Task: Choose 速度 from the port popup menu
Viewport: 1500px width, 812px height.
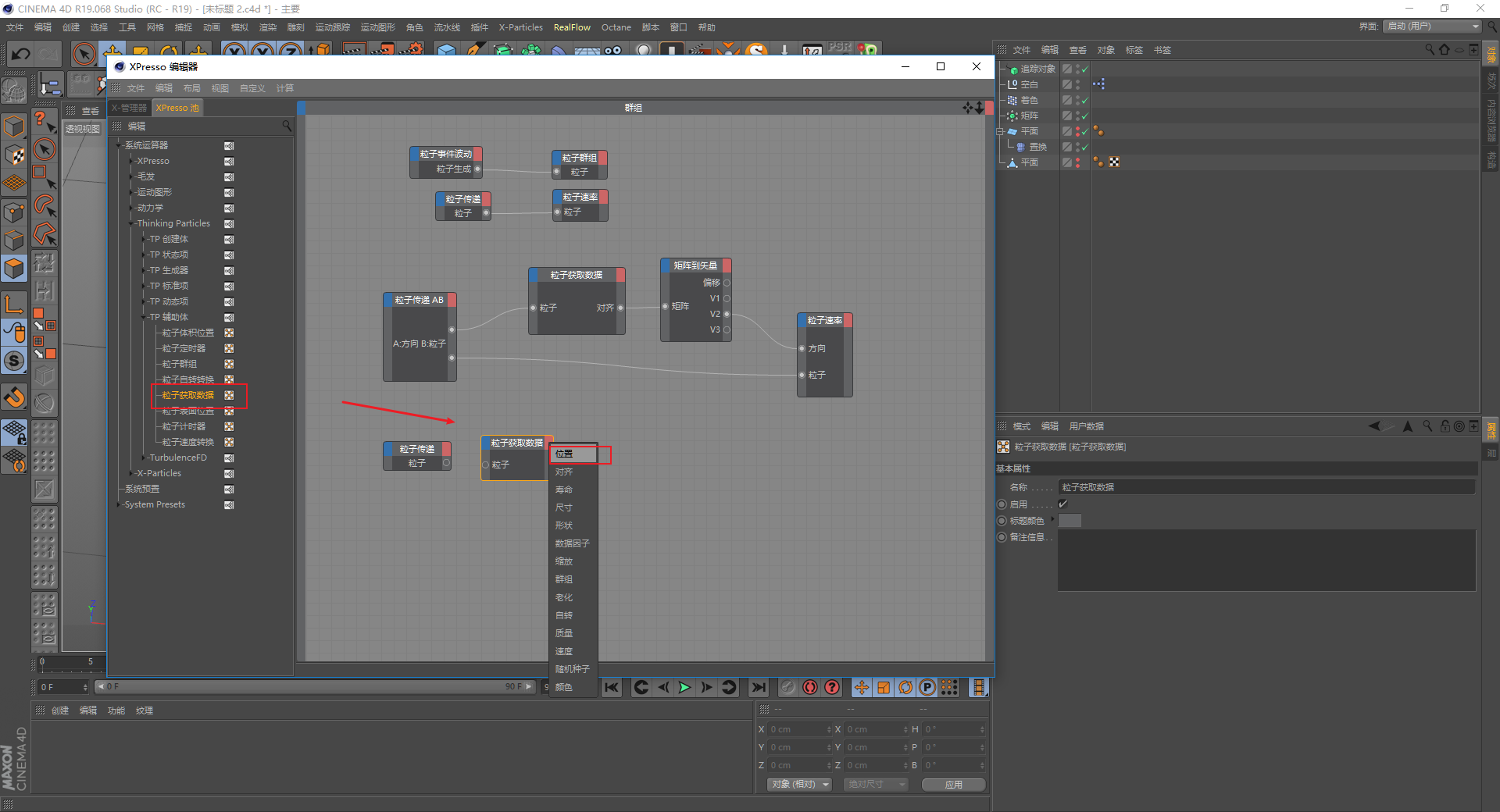Action: (x=574, y=651)
